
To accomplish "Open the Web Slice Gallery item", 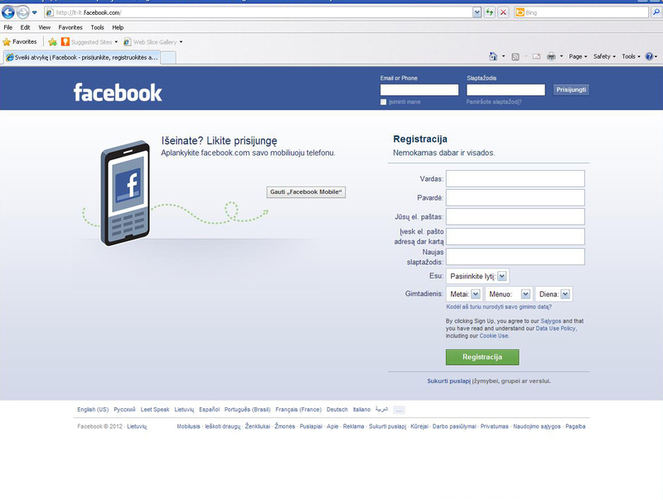I will tap(153, 42).
